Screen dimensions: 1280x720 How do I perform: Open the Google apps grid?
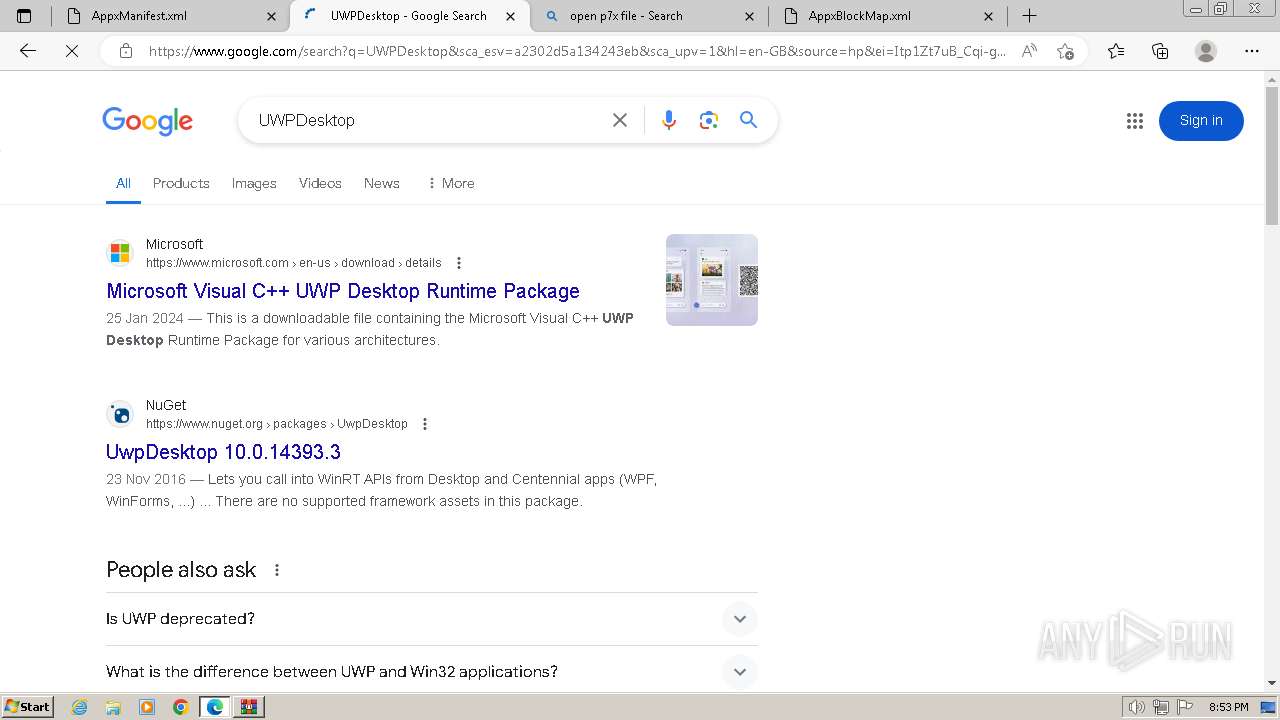[x=1134, y=121]
